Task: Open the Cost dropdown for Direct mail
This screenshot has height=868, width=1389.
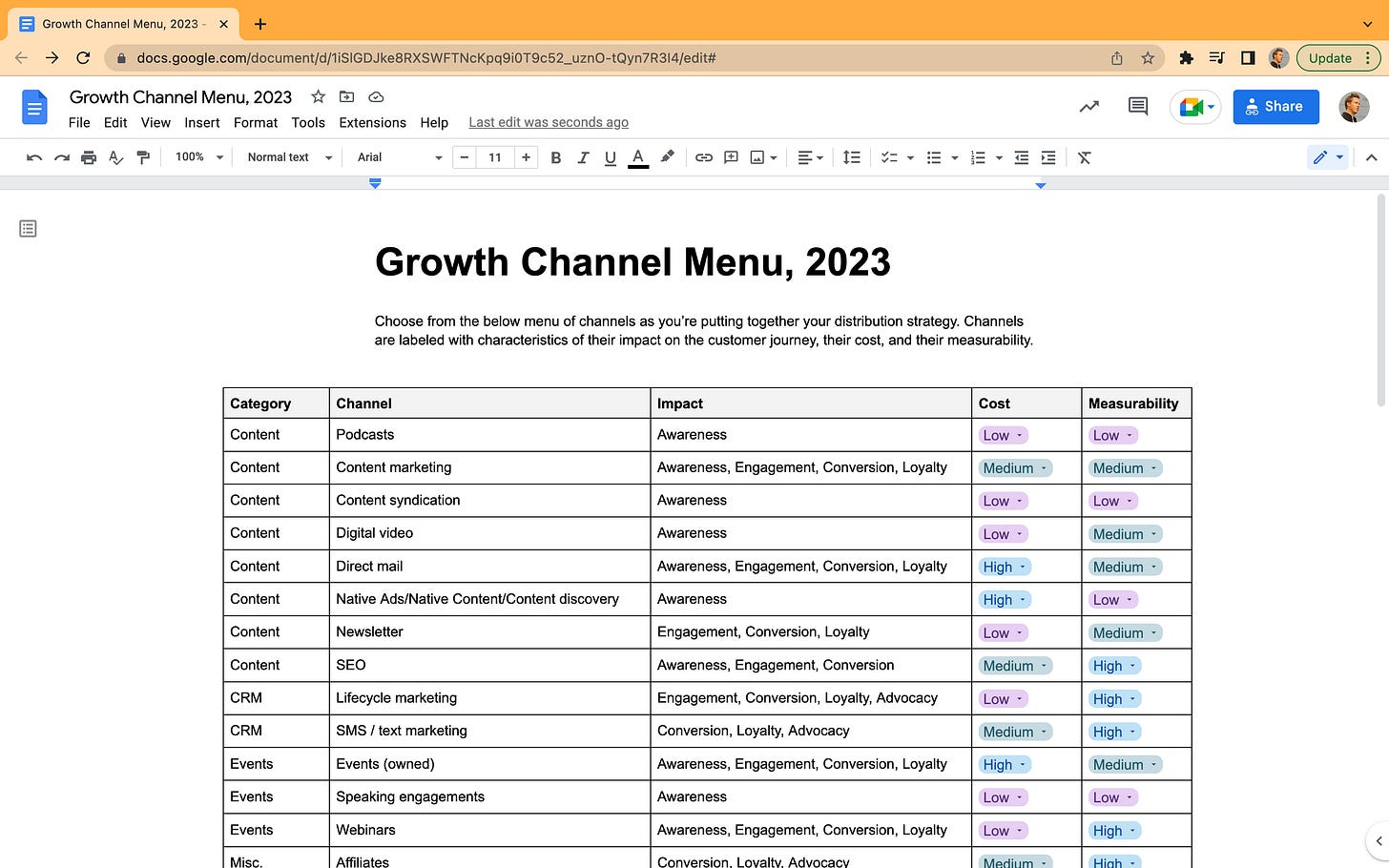Action: point(1005,567)
